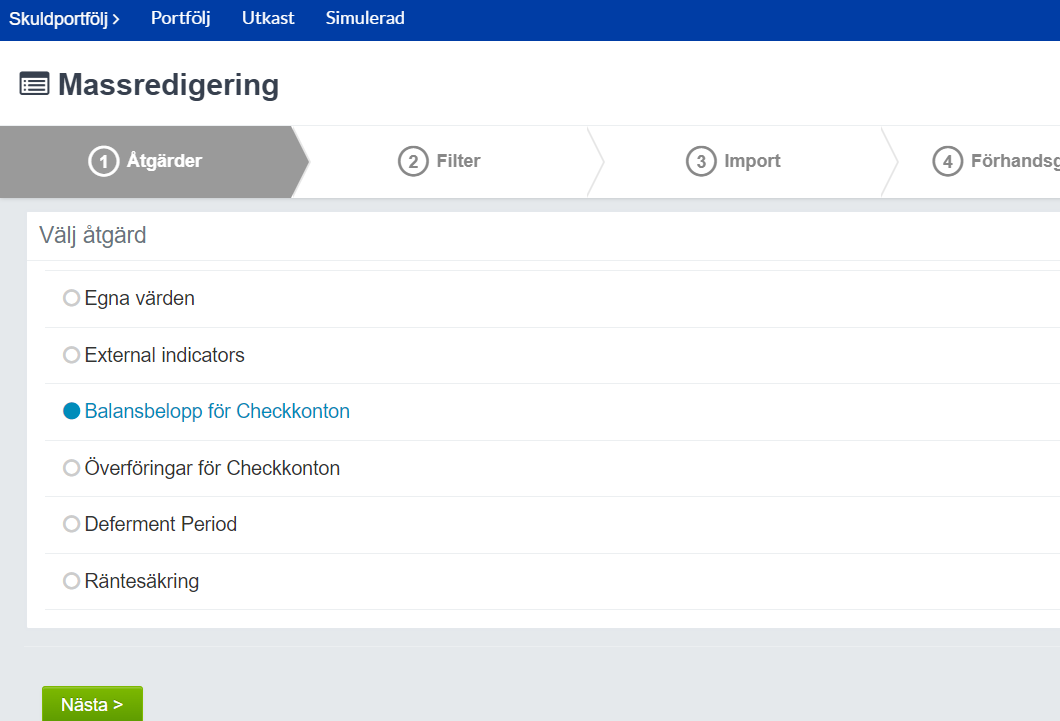Click the step 1 circle icon
Image resolution: width=1060 pixels, height=721 pixels.
[x=103, y=161]
